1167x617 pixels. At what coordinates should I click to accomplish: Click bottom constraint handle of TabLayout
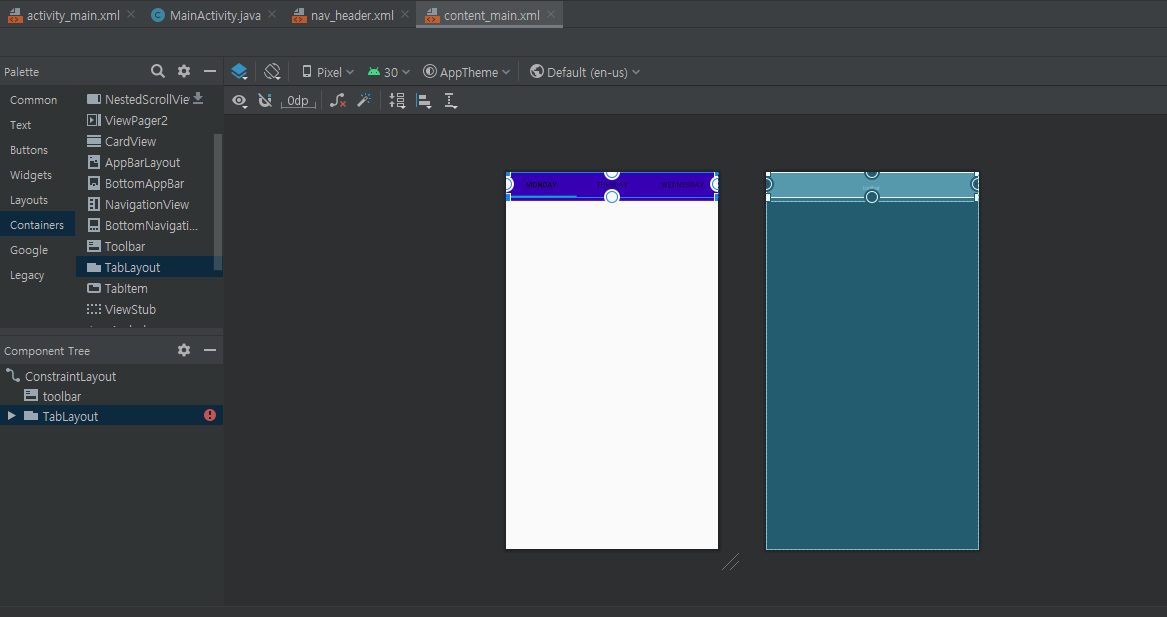tap(612, 196)
